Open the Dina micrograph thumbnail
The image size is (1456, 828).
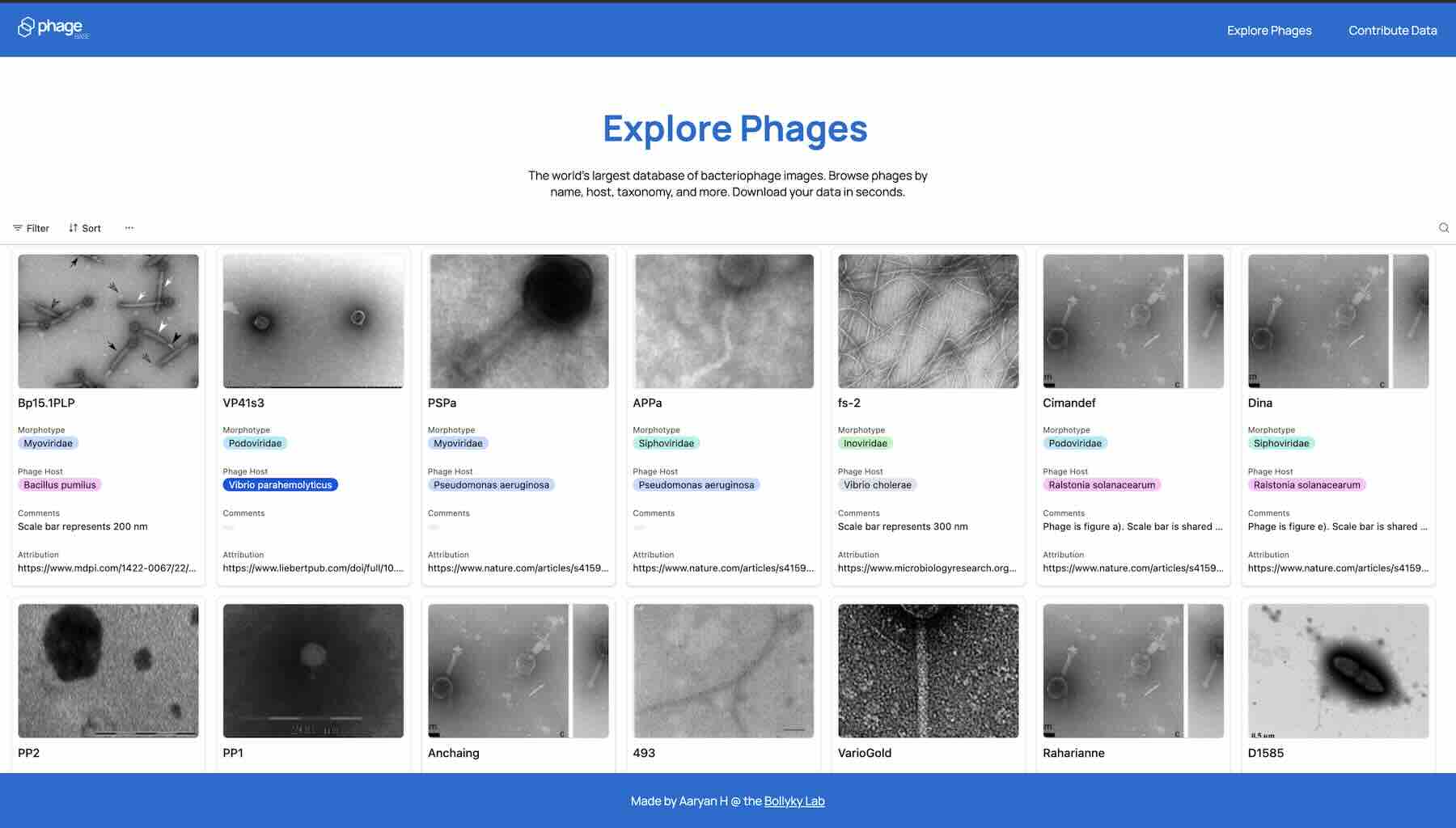(1339, 321)
